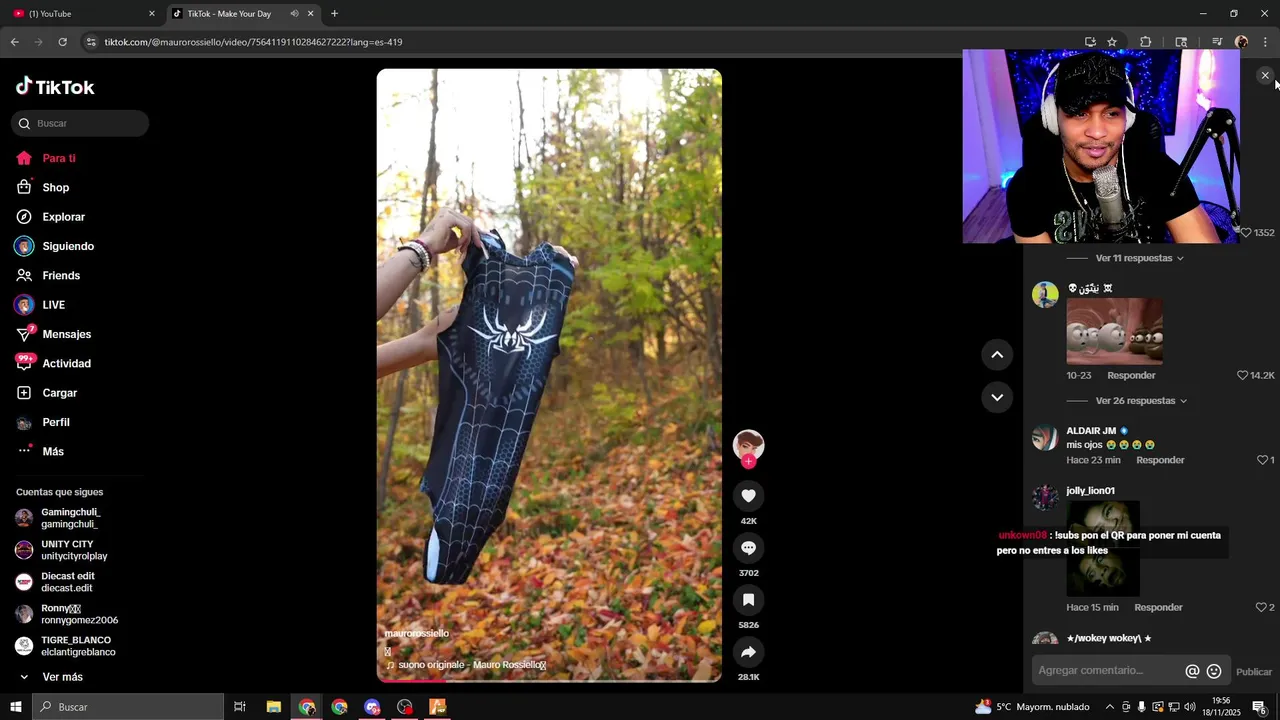Image resolution: width=1280 pixels, height=720 pixels.
Task: Reload the page
Action: coord(62,42)
